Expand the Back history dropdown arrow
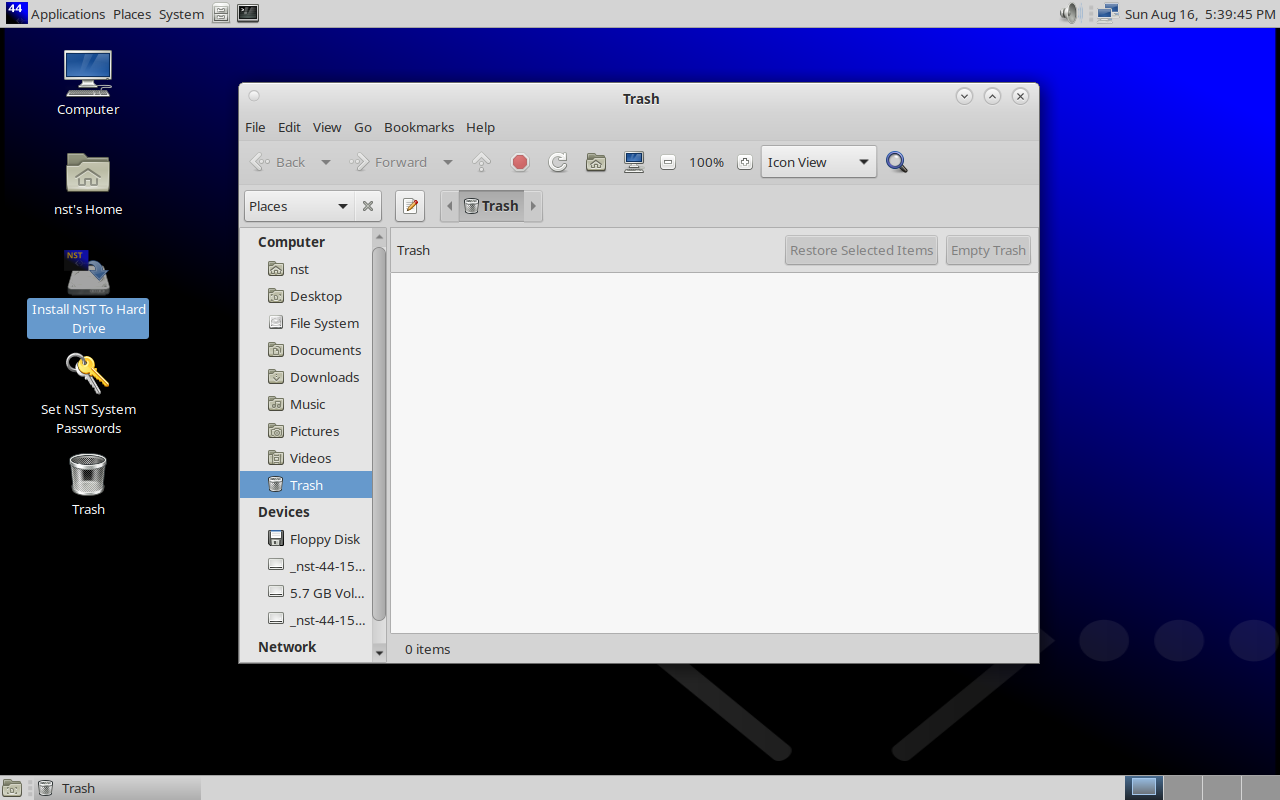 click(x=325, y=162)
